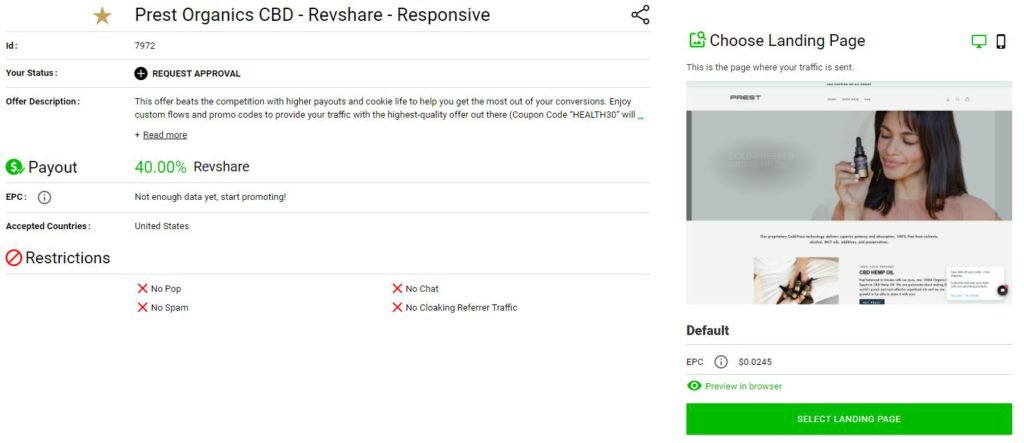Click the EPC info icon under Default
Viewport: 1024px width, 443px height.
pyautogui.click(x=720, y=362)
